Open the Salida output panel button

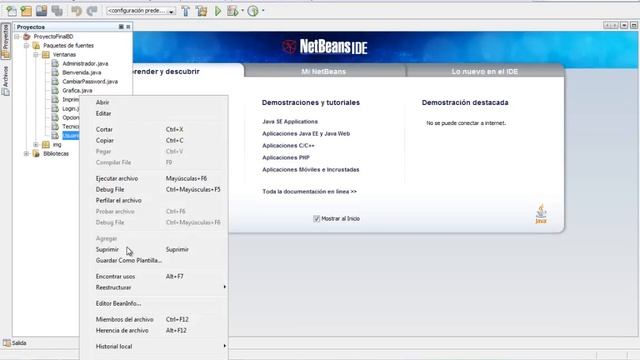coord(15,343)
